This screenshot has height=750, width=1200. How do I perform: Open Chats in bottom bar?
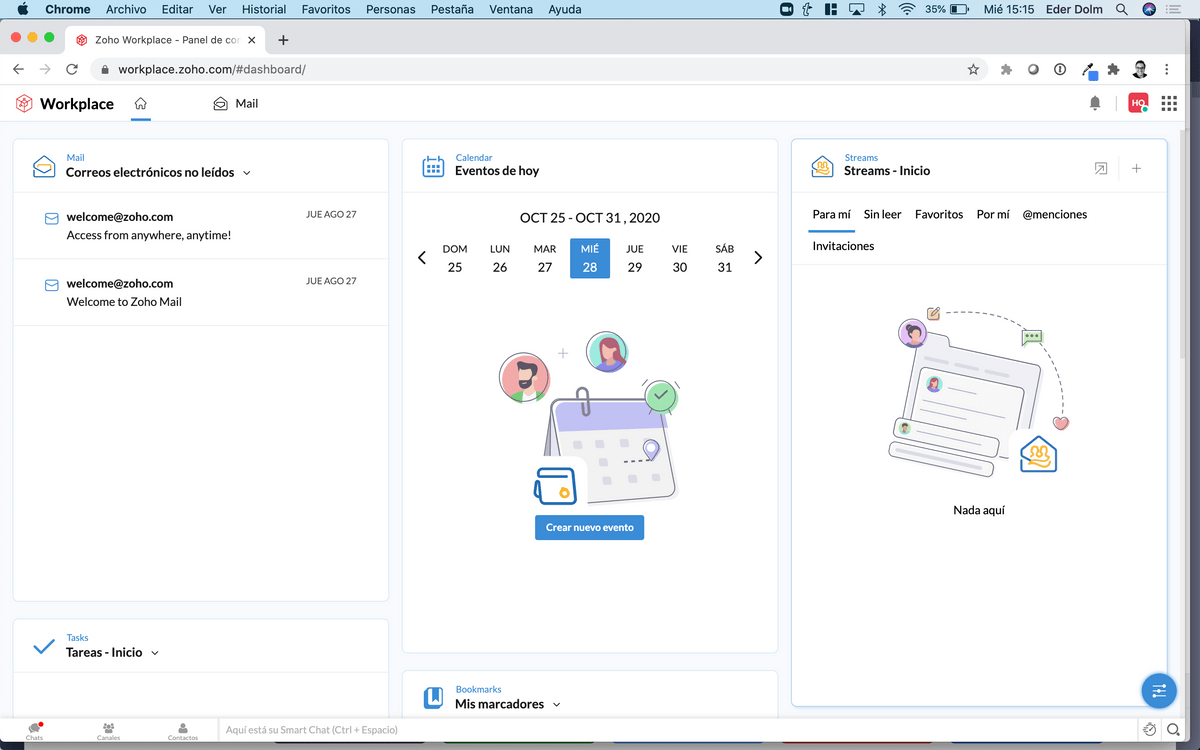pyautogui.click(x=35, y=731)
